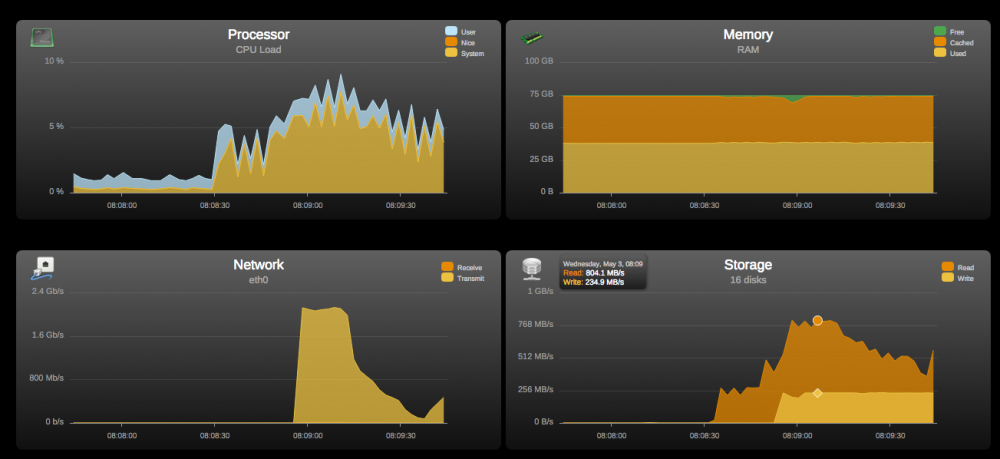Screen dimensions: 1000x459
Task: Click the 256 MB/s axis label
Action: [536, 389]
